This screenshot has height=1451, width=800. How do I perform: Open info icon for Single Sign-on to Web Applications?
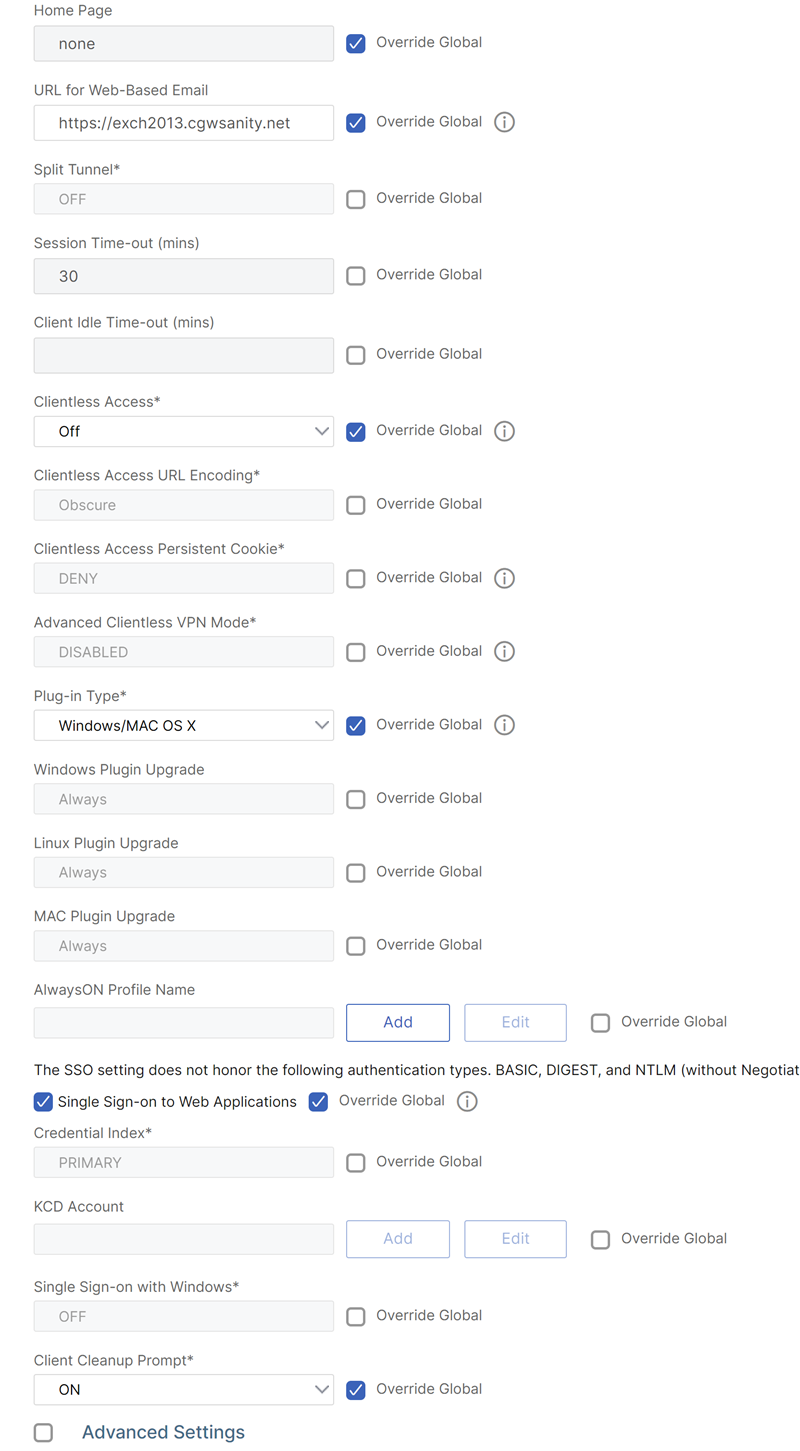tap(467, 1101)
